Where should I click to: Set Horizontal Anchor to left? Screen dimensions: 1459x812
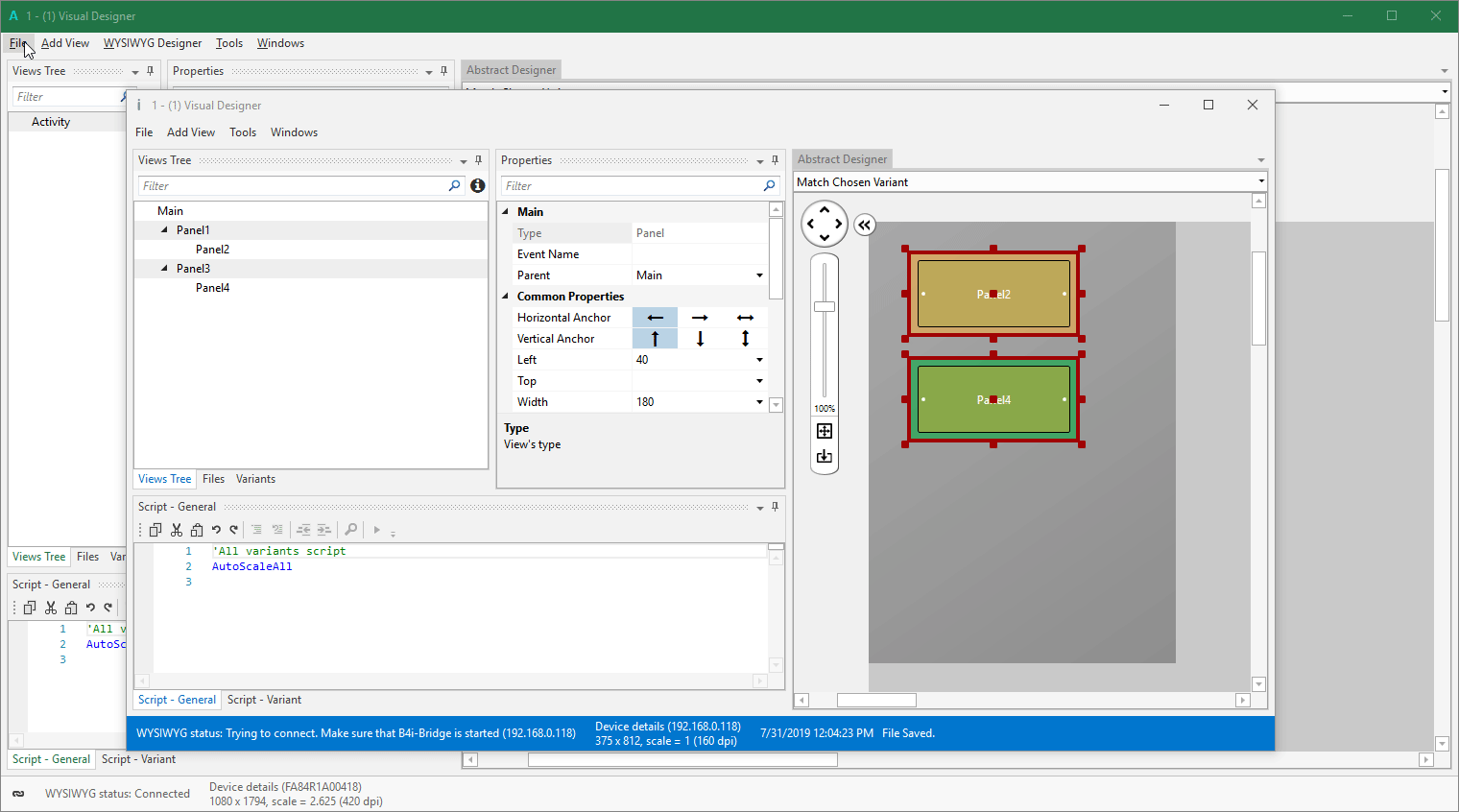tap(655, 318)
